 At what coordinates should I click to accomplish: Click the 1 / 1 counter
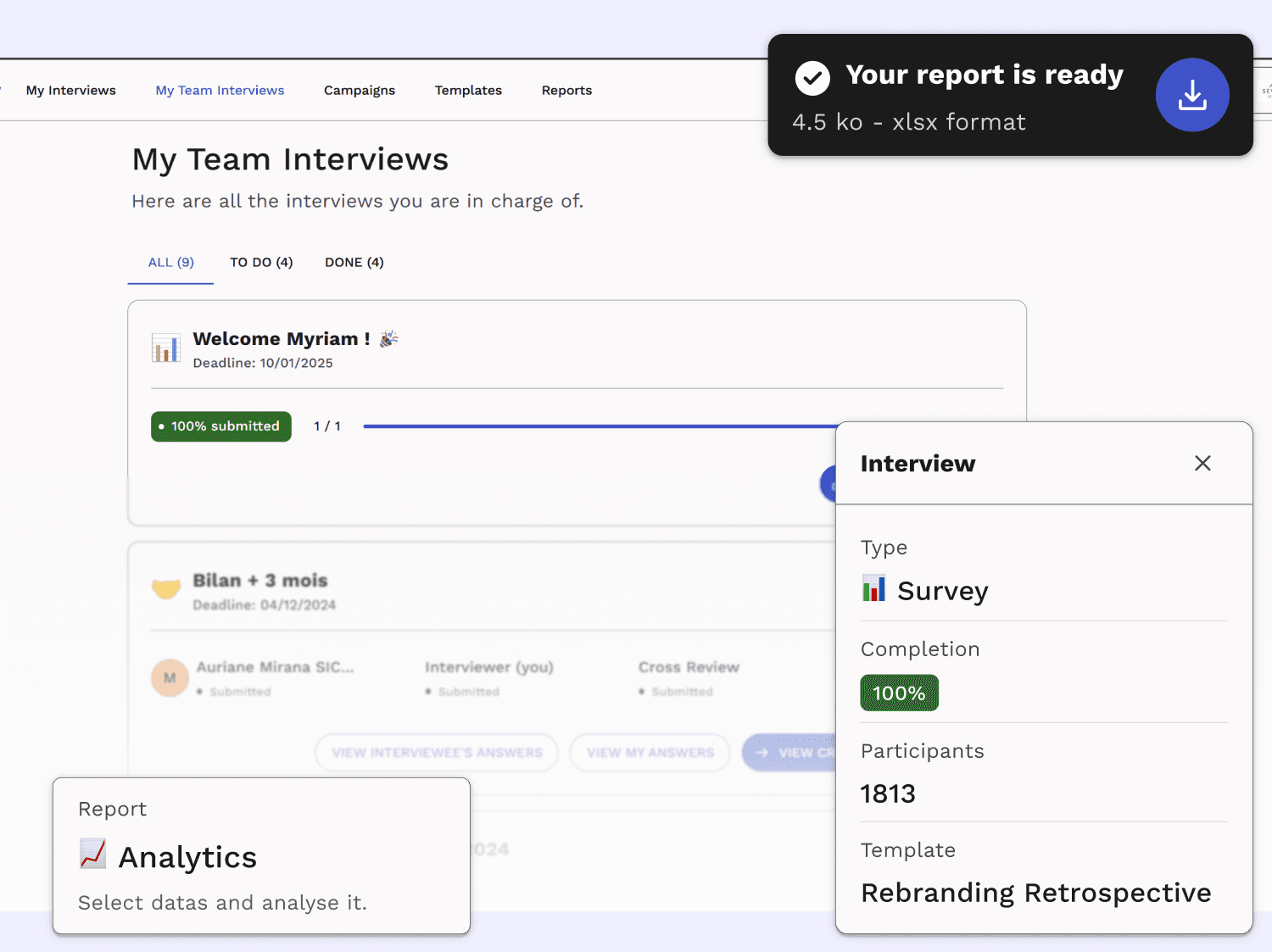click(x=327, y=426)
